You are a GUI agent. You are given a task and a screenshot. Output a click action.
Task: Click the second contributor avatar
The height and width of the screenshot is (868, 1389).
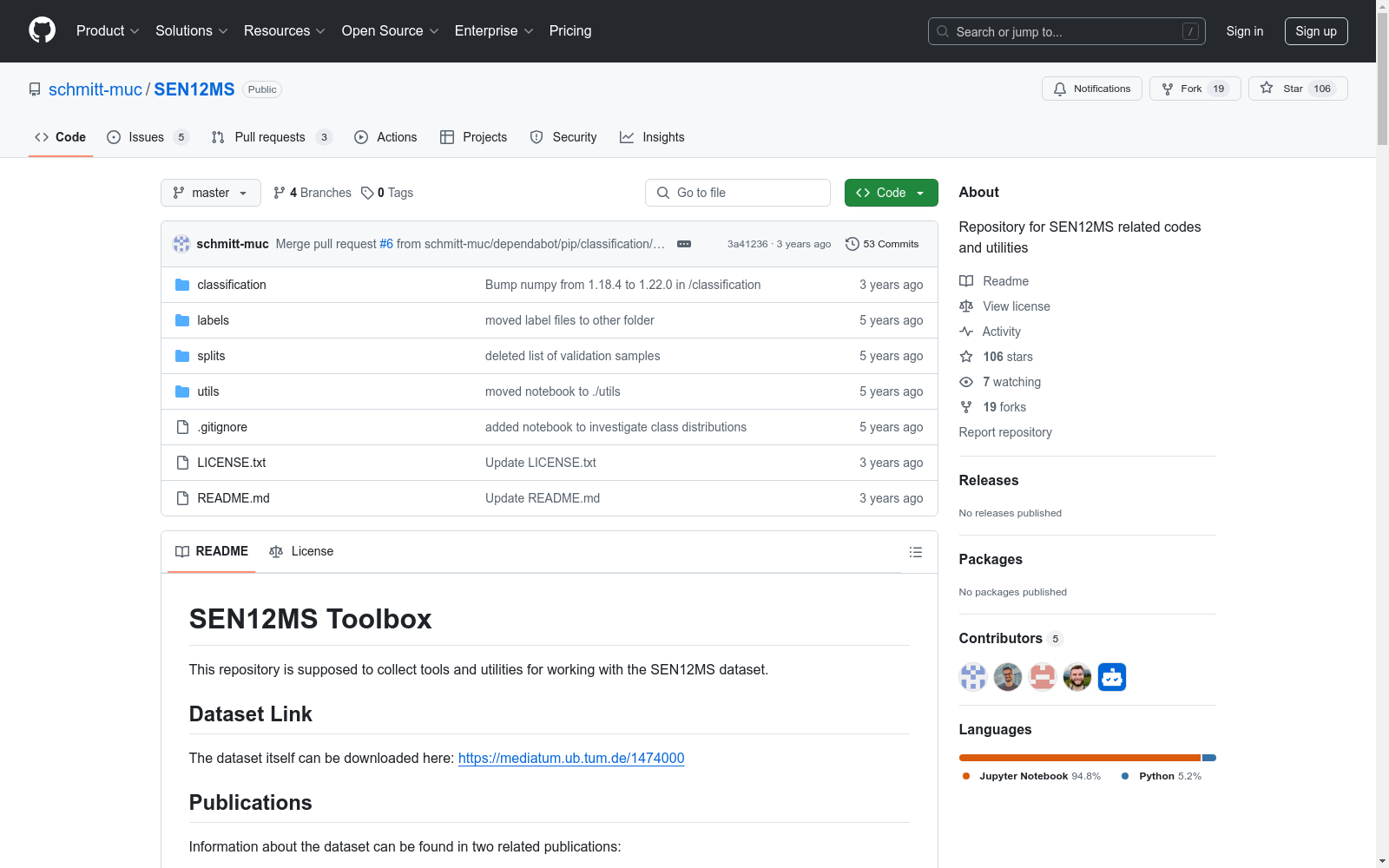tap(1008, 677)
